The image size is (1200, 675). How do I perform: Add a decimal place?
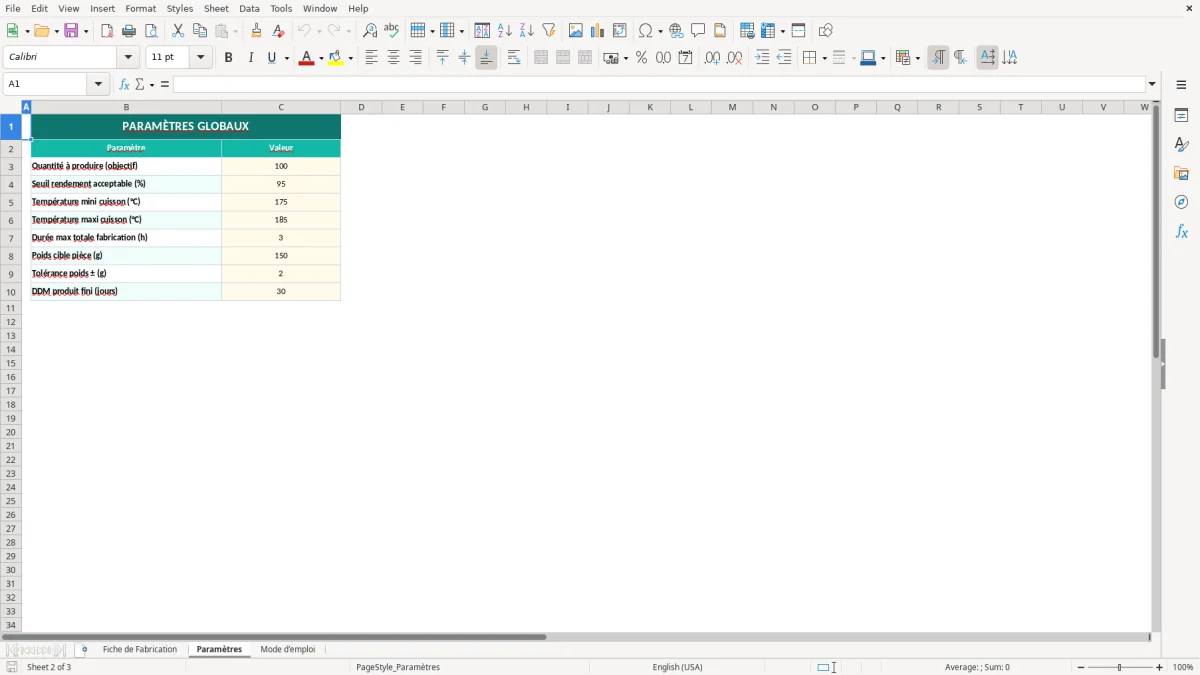(713, 58)
